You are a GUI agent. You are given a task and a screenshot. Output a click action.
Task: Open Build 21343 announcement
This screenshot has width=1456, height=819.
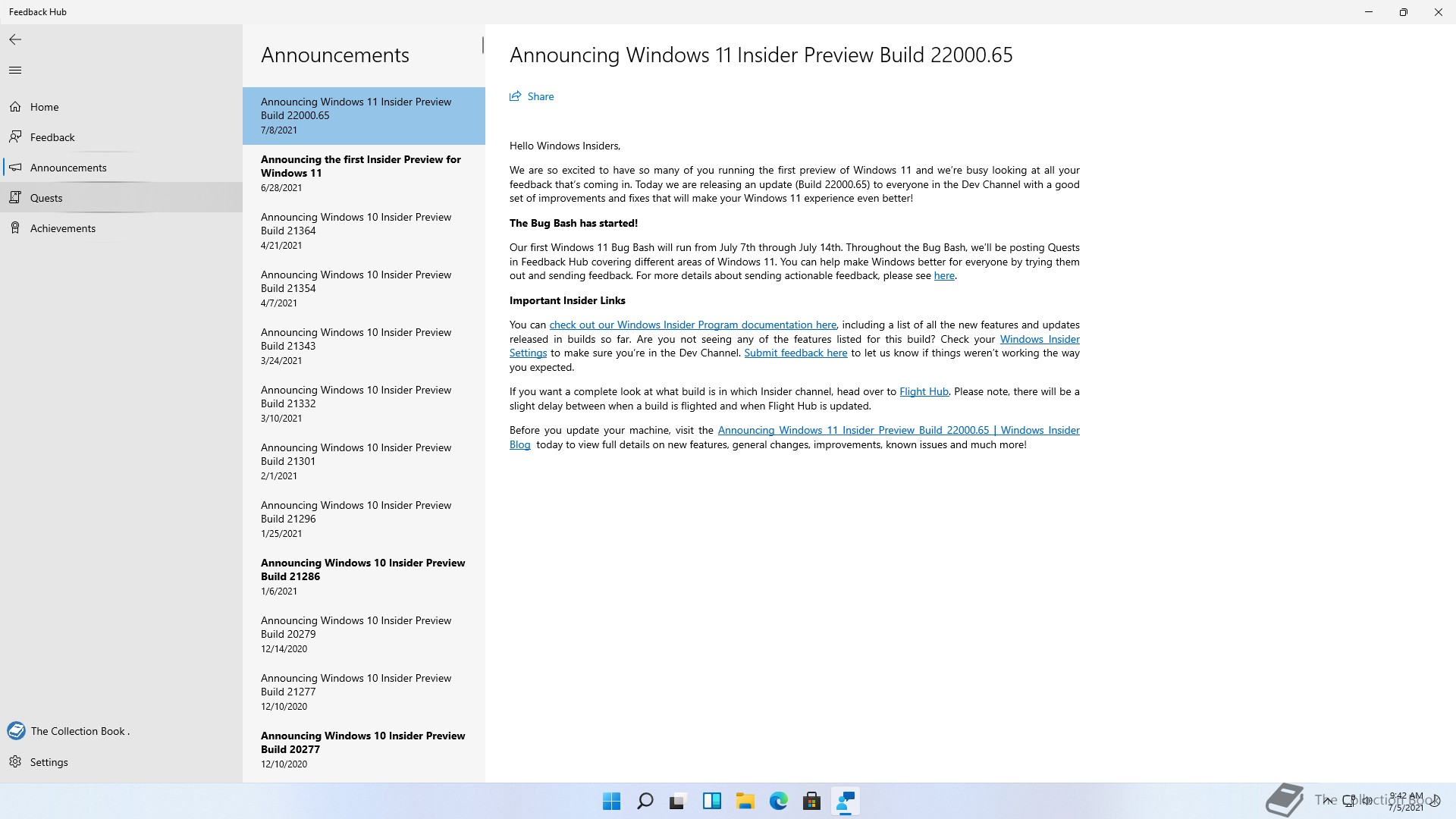click(x=364, y=347)
